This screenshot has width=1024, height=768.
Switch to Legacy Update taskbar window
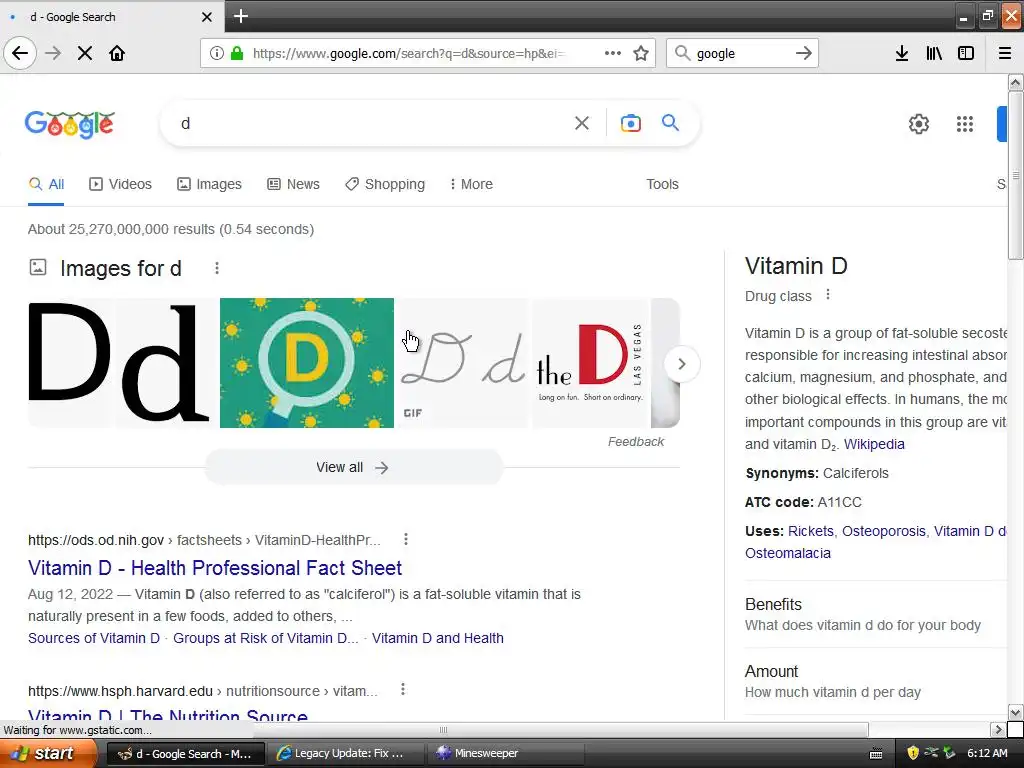pos(345,754)
